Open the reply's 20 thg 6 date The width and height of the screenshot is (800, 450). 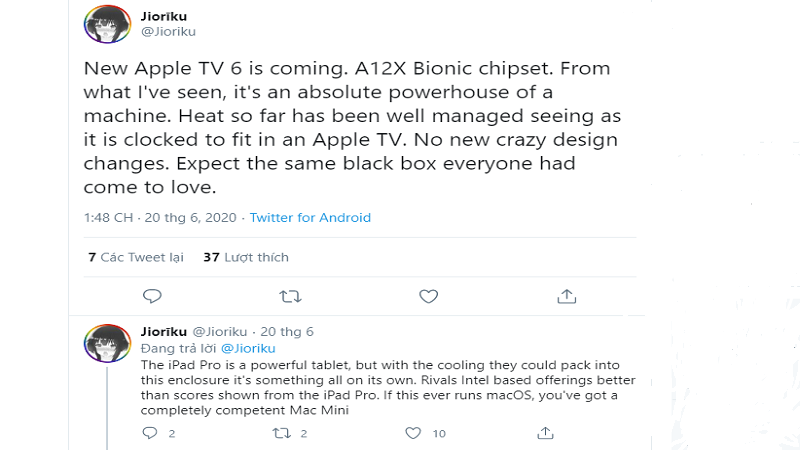[x=287, y=331]
